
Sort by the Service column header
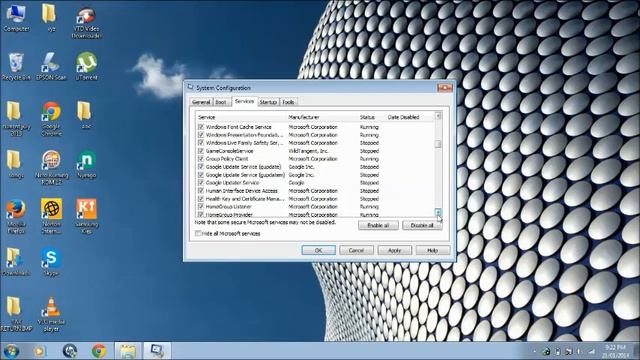pyautogui.click(x=241, y=117)
